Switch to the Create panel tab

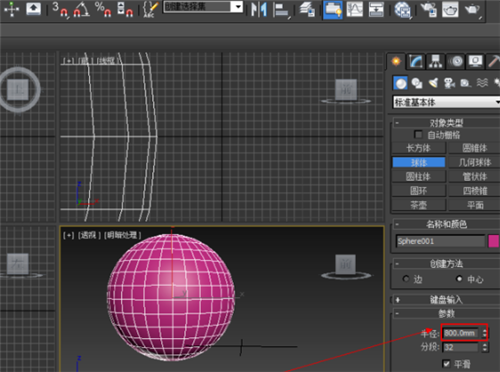pyautogui.click(x=396, y=61)
